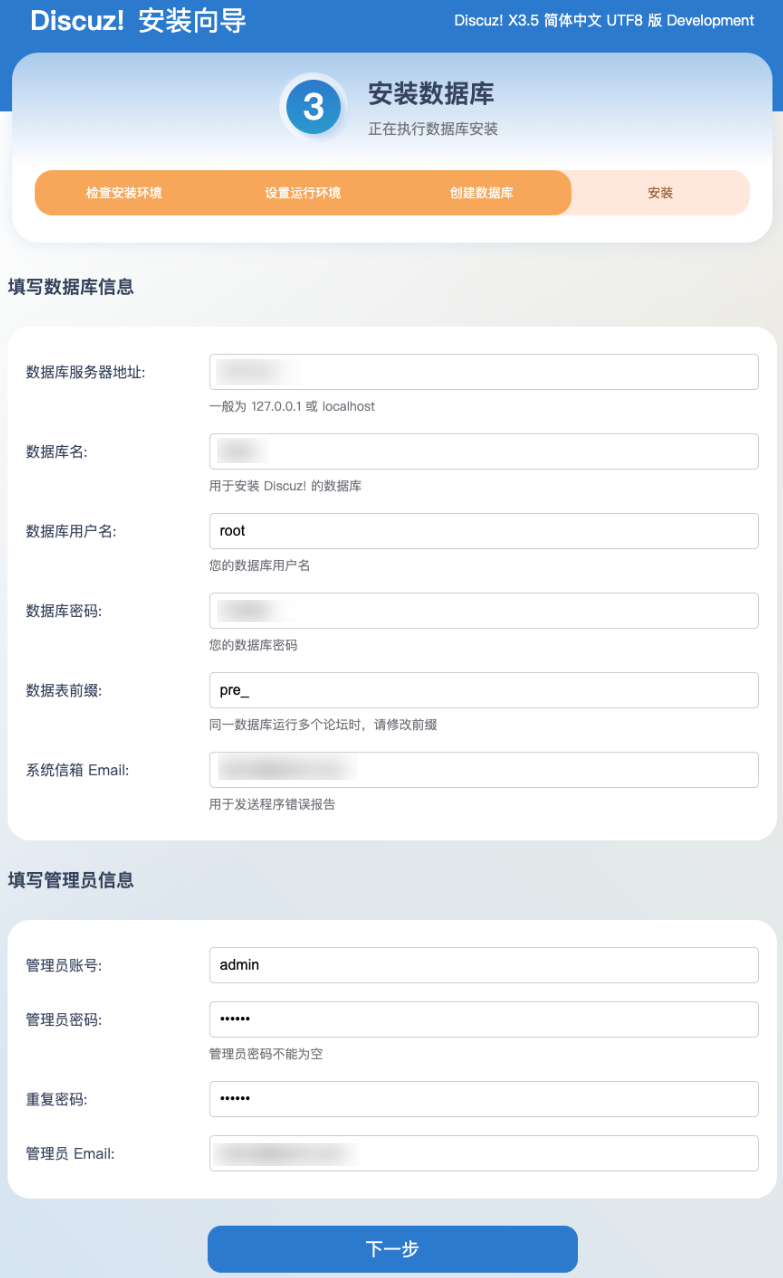Screen dimensions: 783x1278
Task: Click the Discuz! X3.5 version text
Action: (604, 20)
